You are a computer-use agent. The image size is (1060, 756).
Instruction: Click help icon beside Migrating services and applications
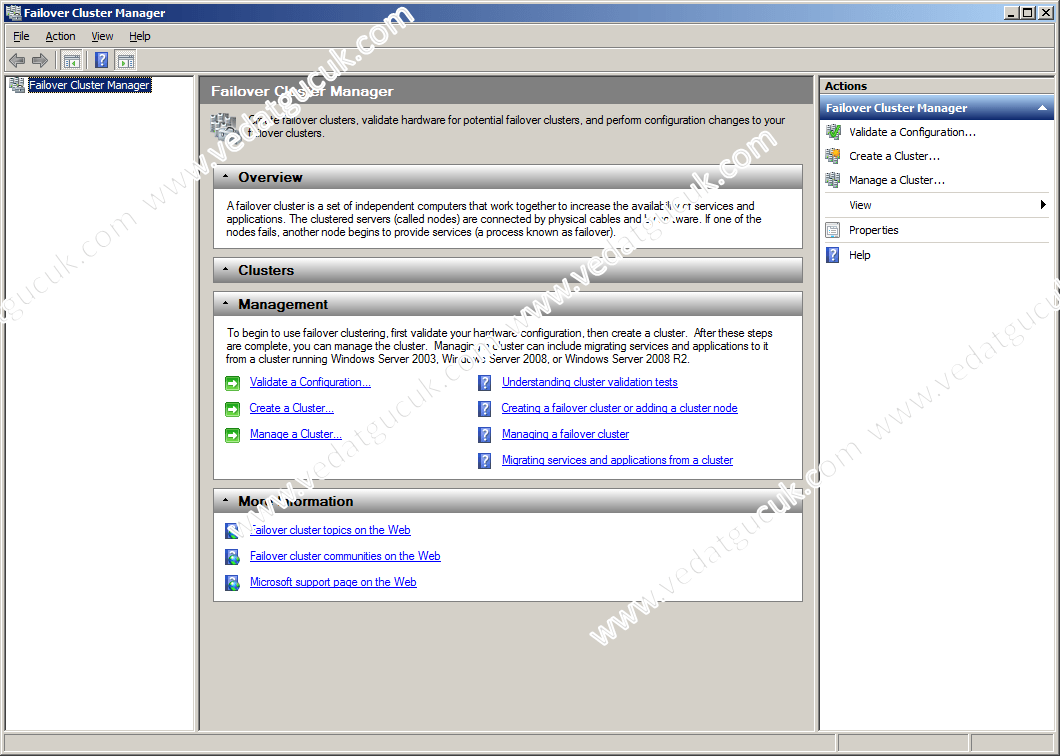click(x=485, y=460)
